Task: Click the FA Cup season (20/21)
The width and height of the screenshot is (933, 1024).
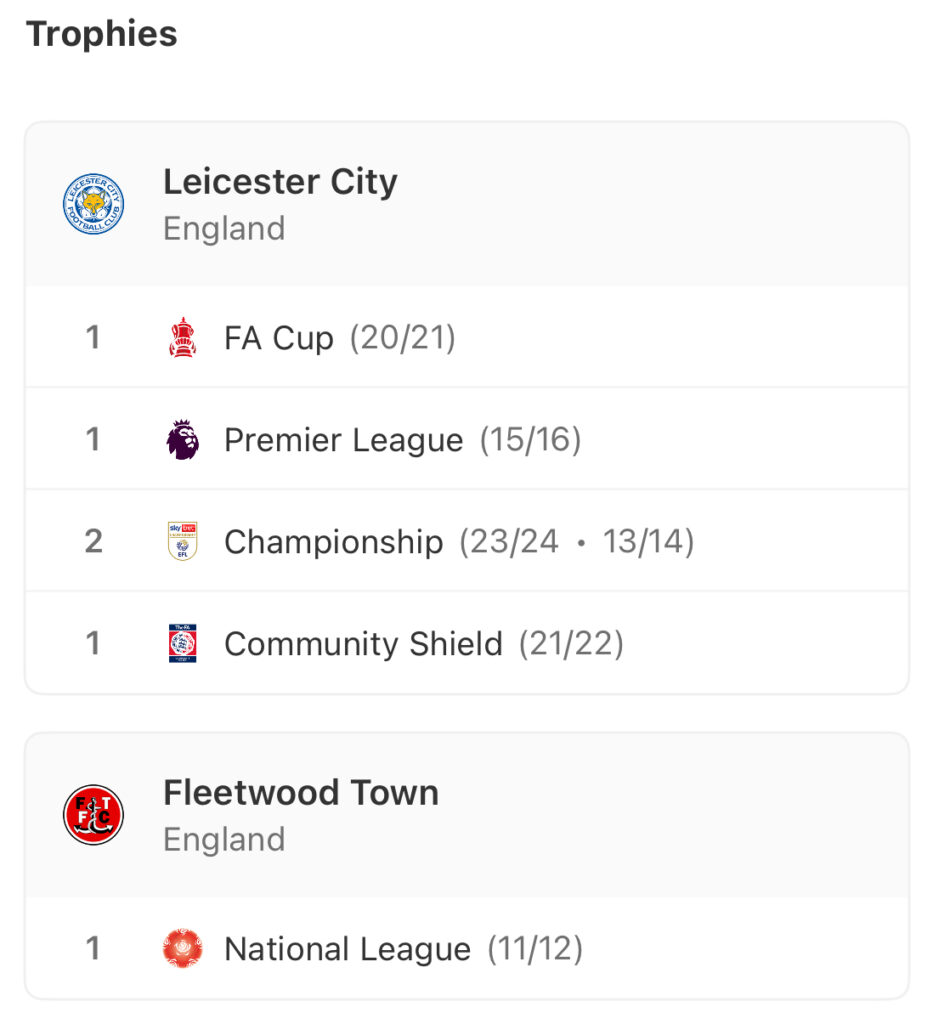Action: [x=402, y=338]
